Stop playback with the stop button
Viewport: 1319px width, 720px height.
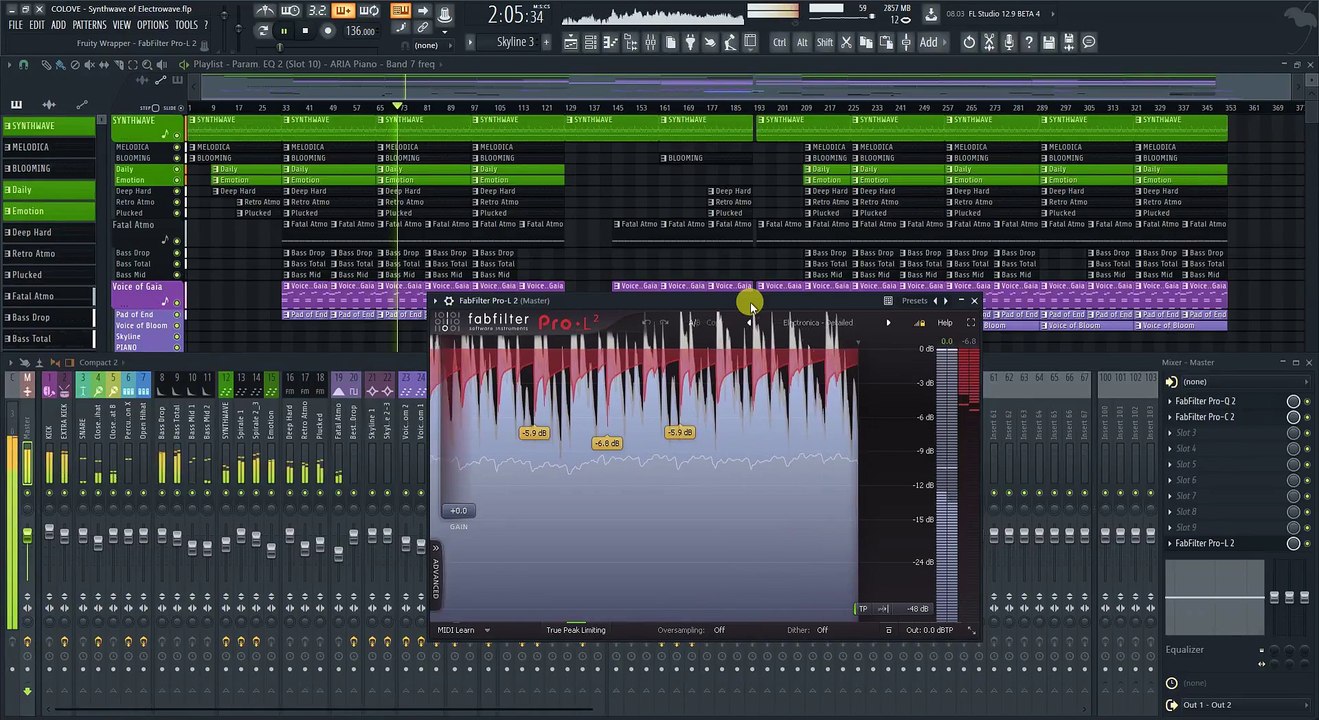[305, 31]
